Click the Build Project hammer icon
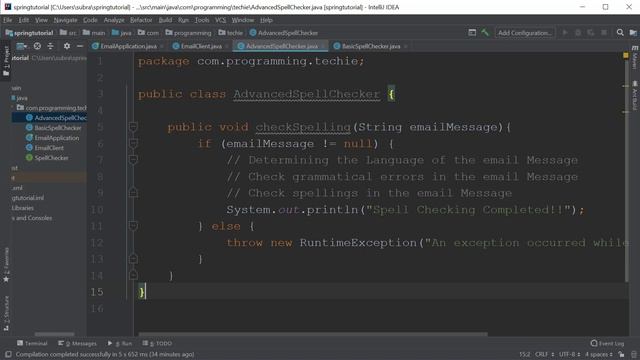The image size is (640, 360). 485,33
